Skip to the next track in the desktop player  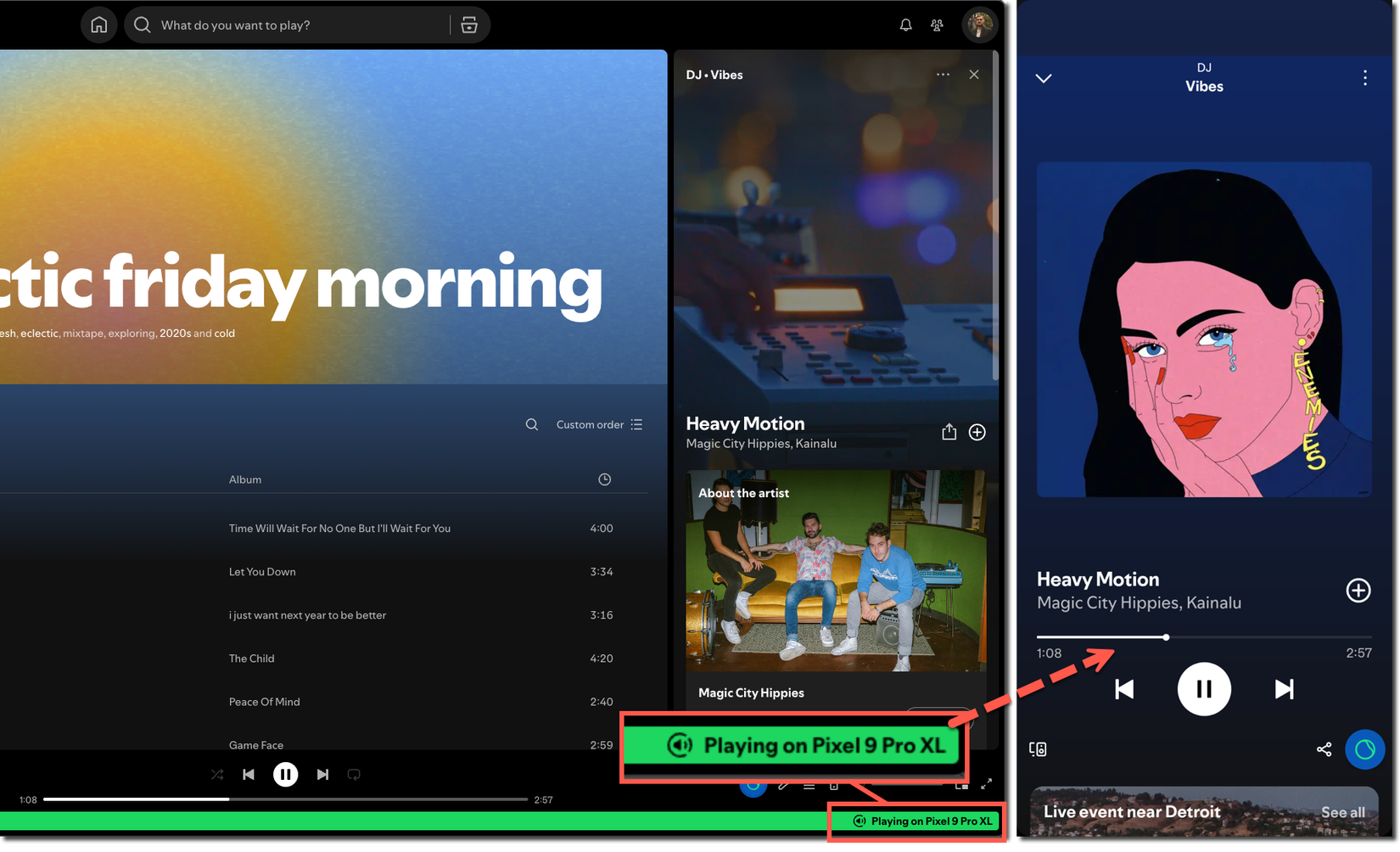[x=322, y=774]
